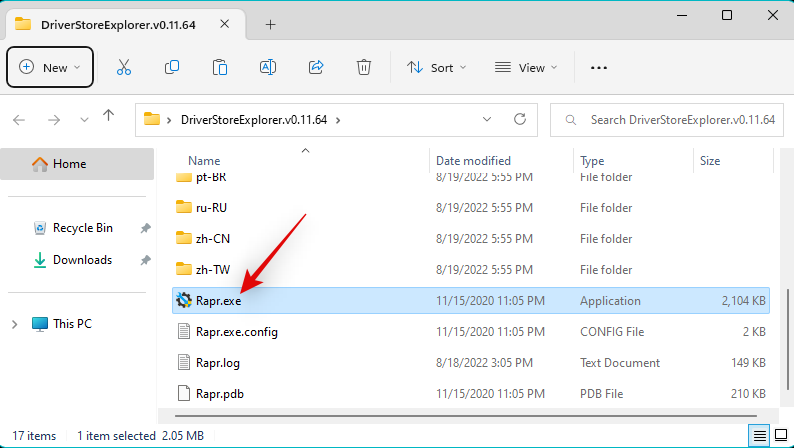Select the ru-RU folder name
Screen dimensions: 794x448
[x=211, y=208]
